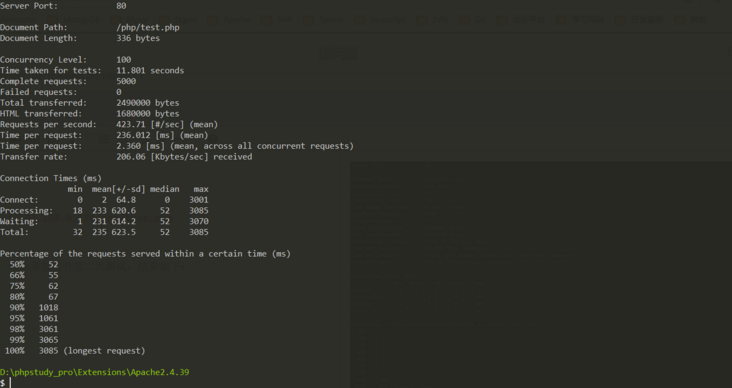
Task: Select the Waiting sd value "614.2"
Action: [124, 221]
